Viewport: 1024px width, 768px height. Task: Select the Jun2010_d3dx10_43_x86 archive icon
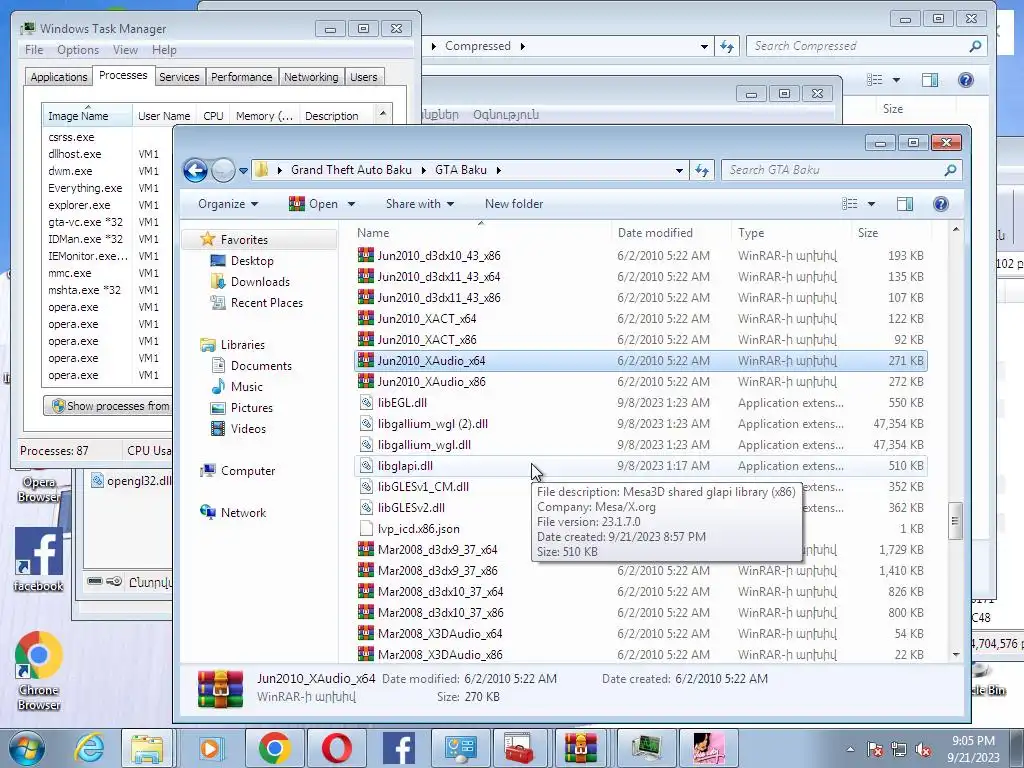click(x=366, y=255)
